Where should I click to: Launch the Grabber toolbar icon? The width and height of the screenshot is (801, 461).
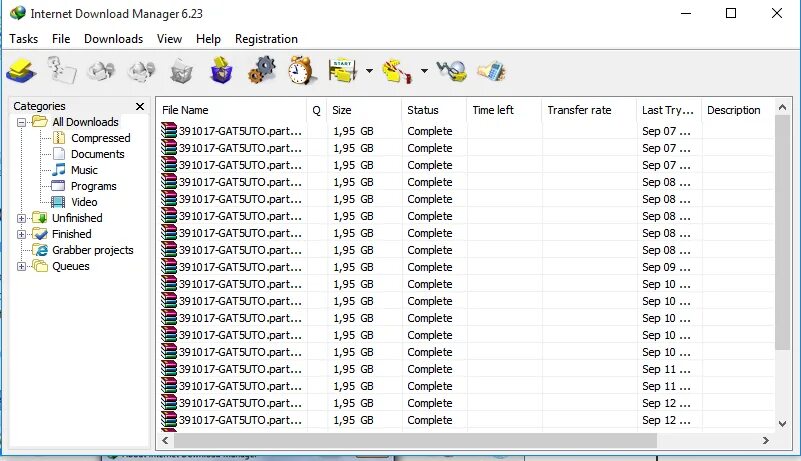452,71
